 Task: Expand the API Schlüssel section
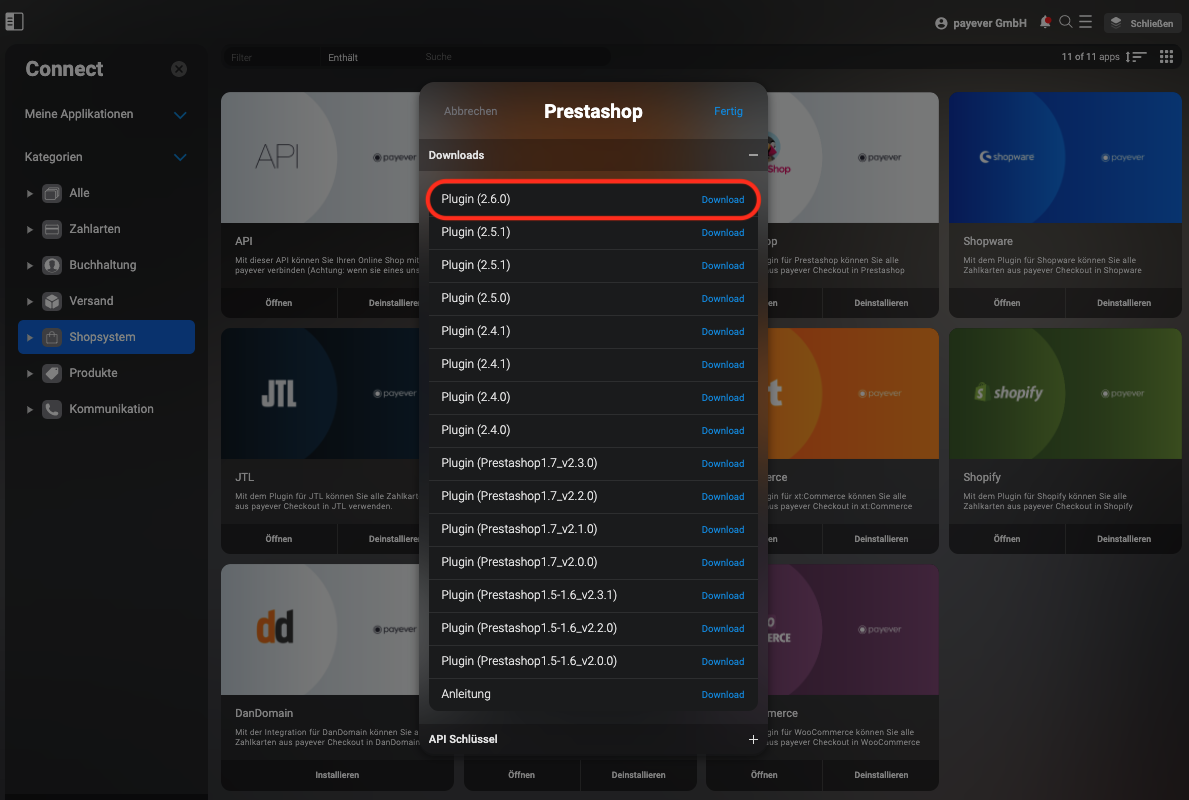pyautogui.click(x=753, y=739)
